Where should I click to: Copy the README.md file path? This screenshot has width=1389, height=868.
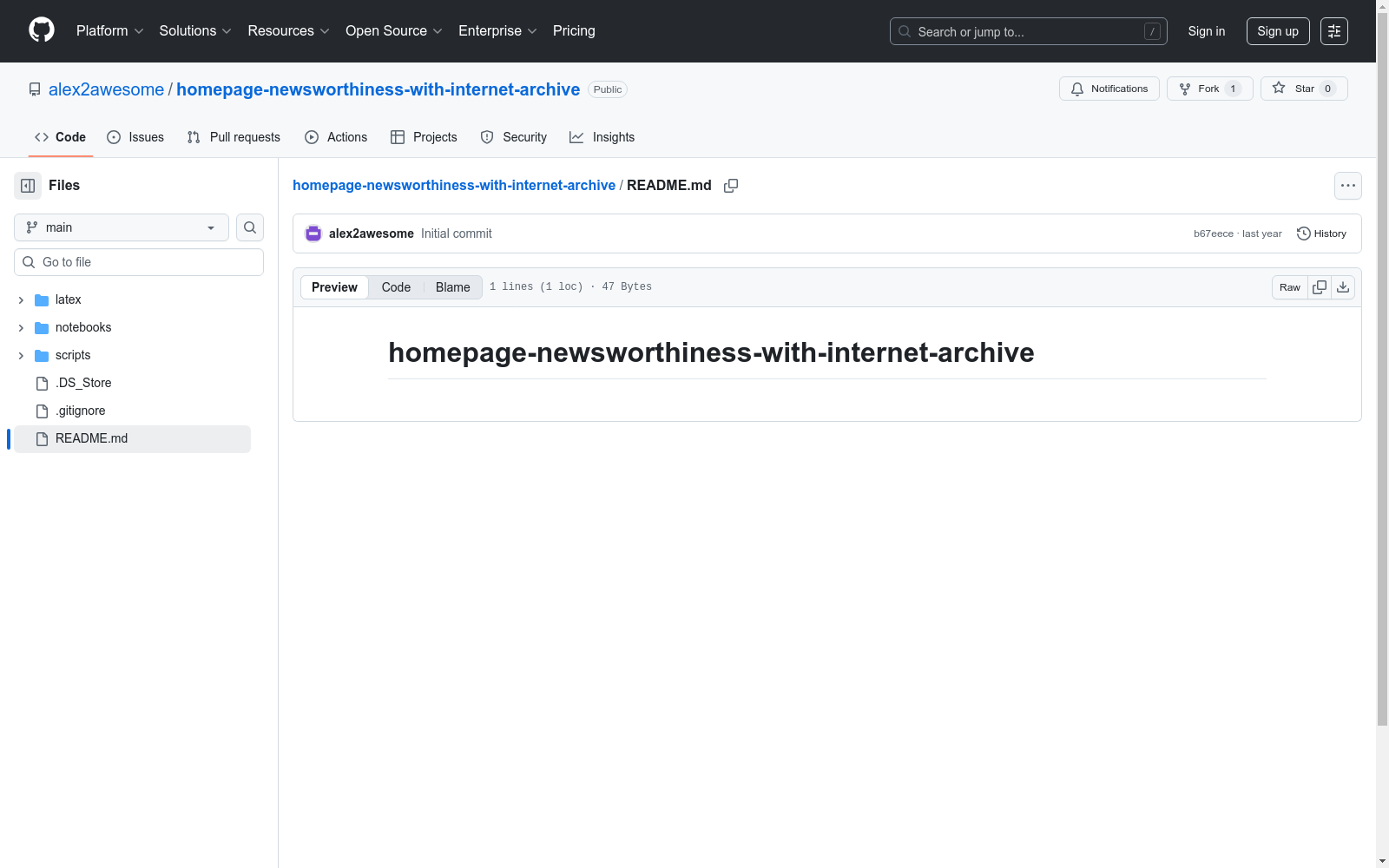tap(731, 186)
